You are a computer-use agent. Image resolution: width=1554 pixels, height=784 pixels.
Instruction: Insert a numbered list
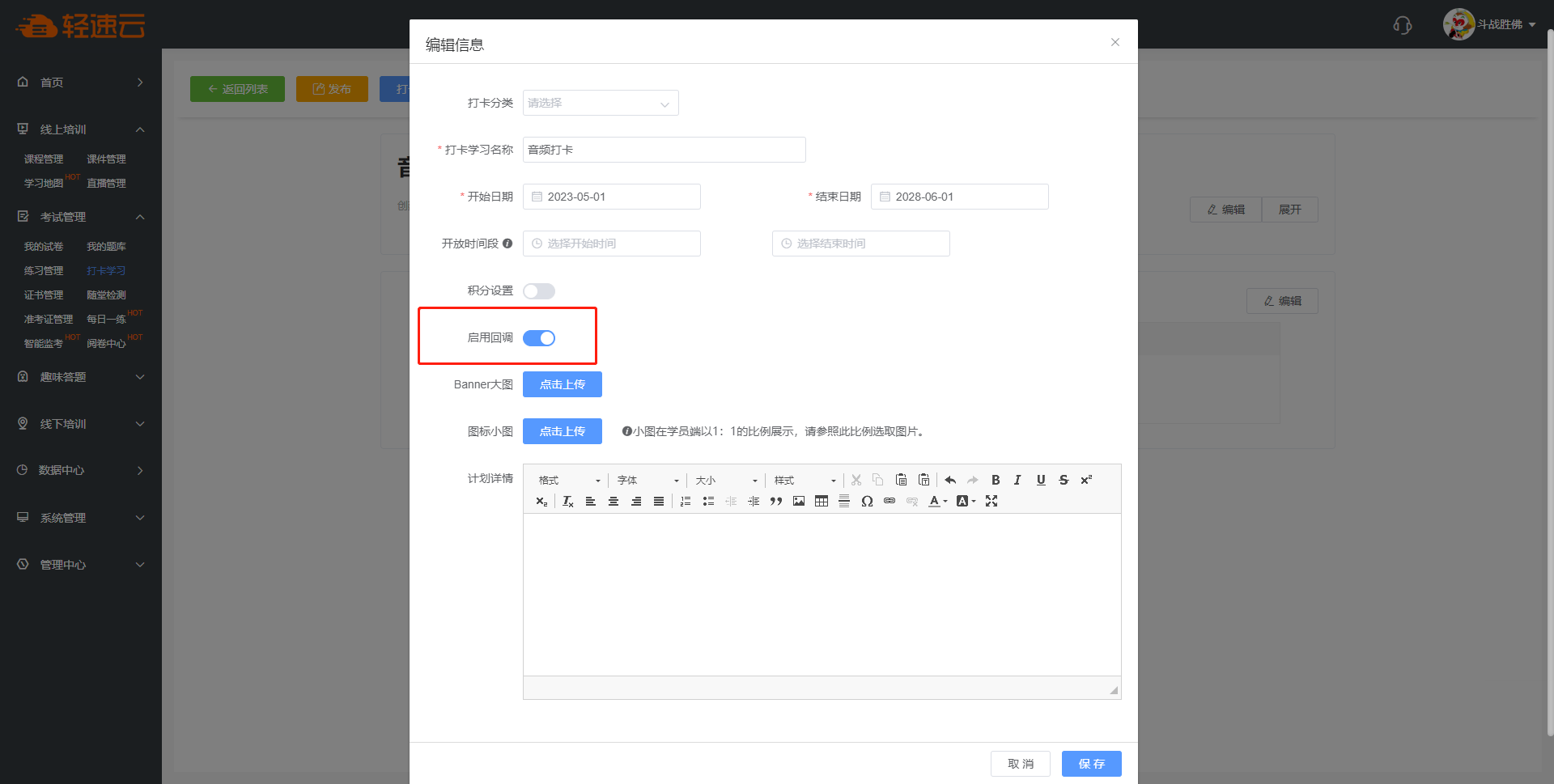[686, 502]
